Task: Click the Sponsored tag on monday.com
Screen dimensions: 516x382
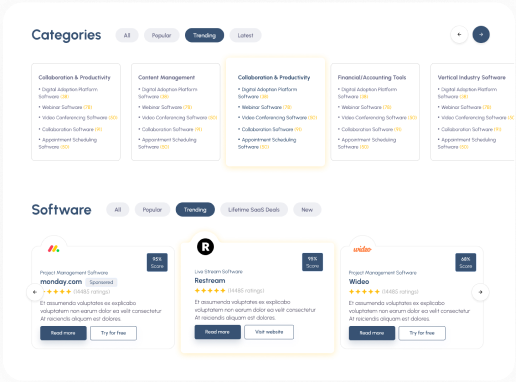Action: tap(101, 282)
